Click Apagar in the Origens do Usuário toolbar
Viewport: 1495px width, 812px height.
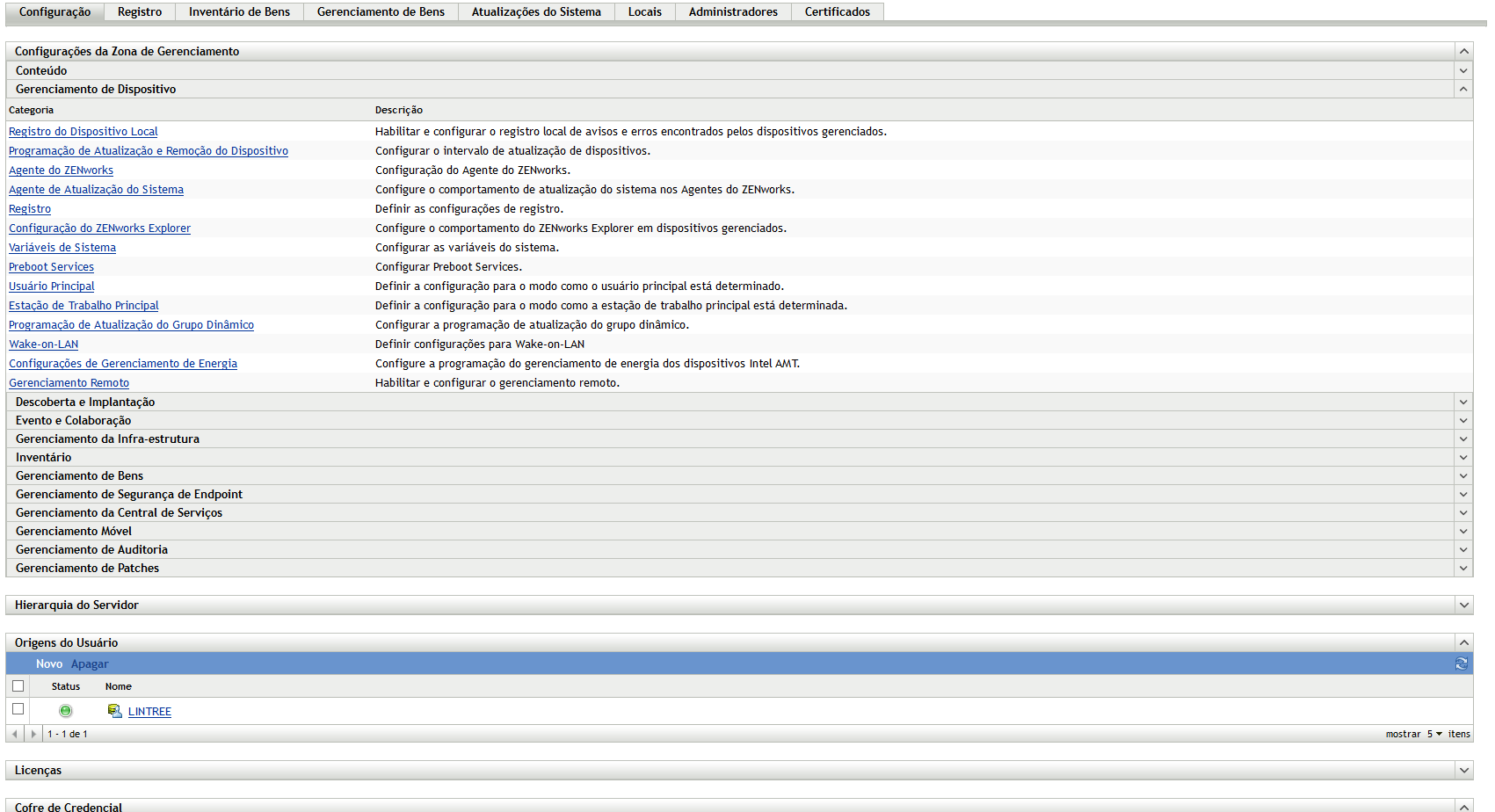coord(90,664)
